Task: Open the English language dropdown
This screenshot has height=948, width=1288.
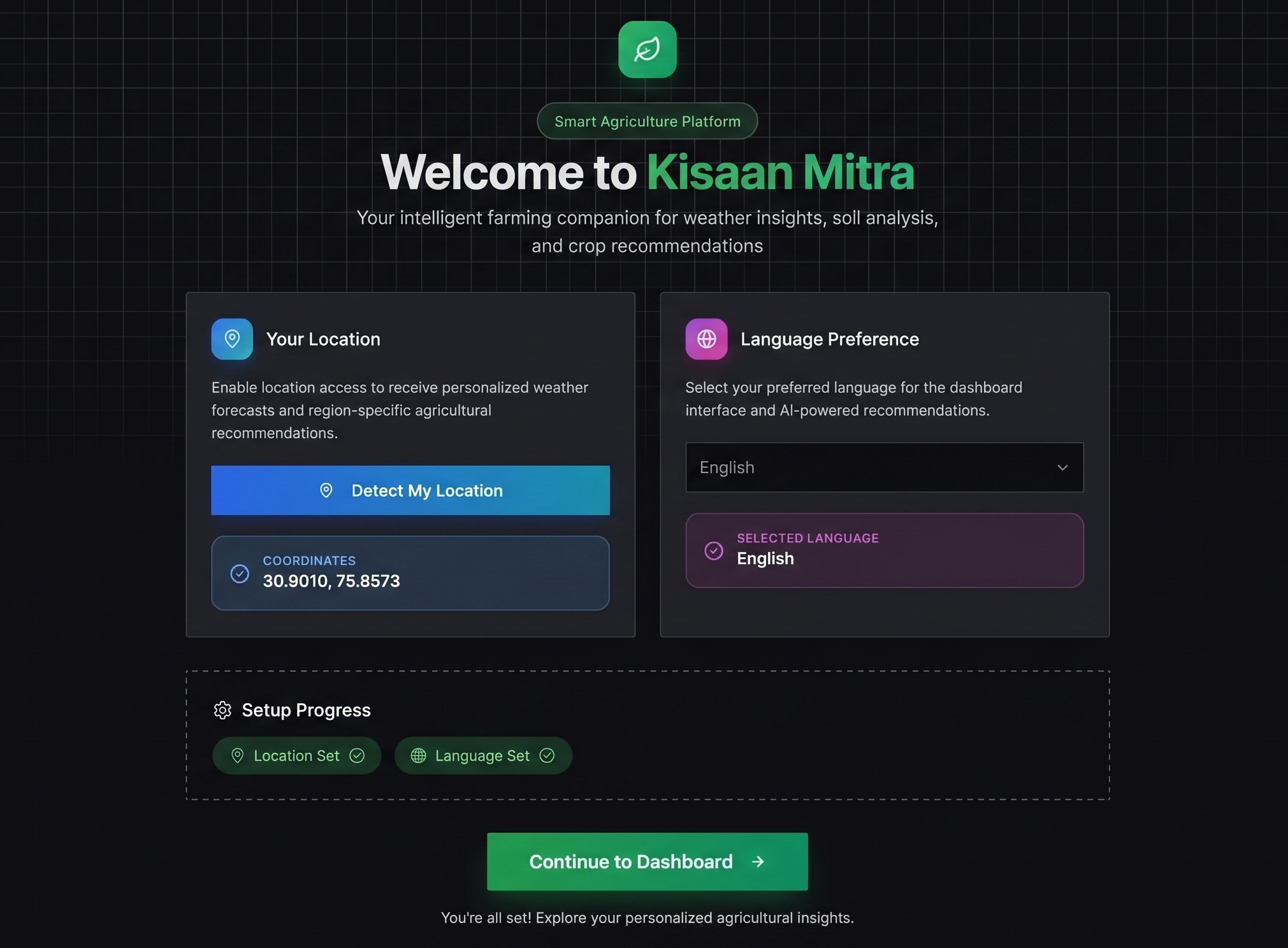Action: (885, 467)
